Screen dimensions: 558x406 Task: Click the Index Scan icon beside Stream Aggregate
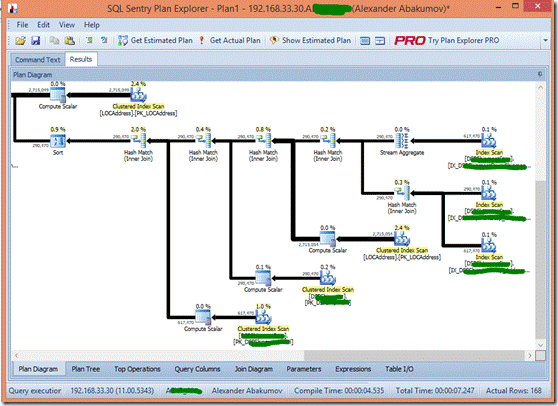(489, 141)
